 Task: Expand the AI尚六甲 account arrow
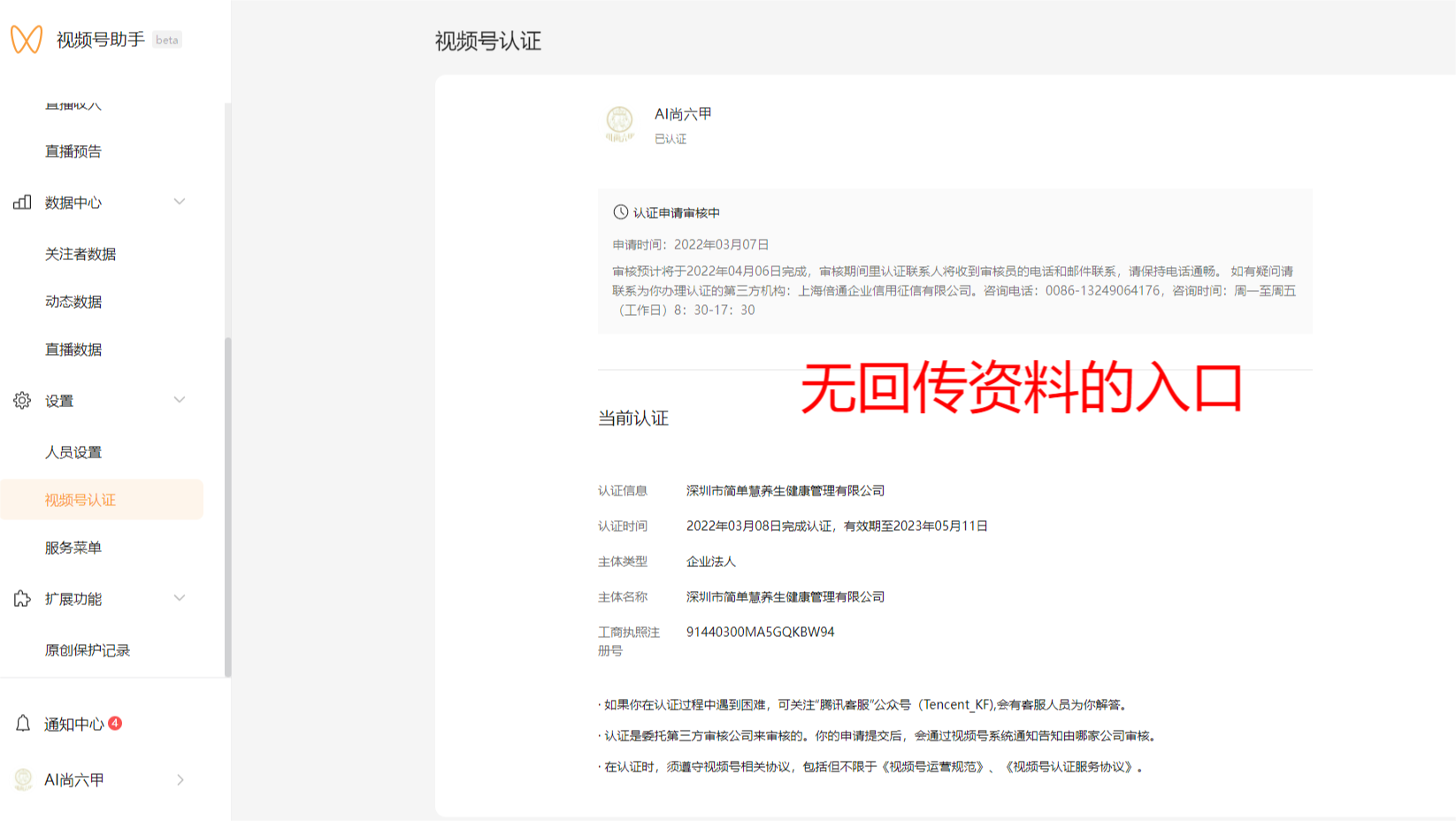tap(180, 779)
